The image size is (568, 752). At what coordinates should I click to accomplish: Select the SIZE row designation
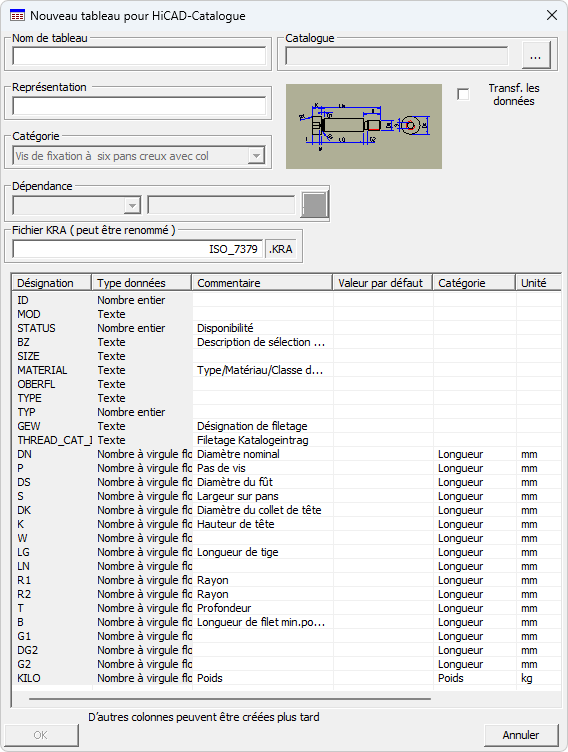(x=28, y=356)
